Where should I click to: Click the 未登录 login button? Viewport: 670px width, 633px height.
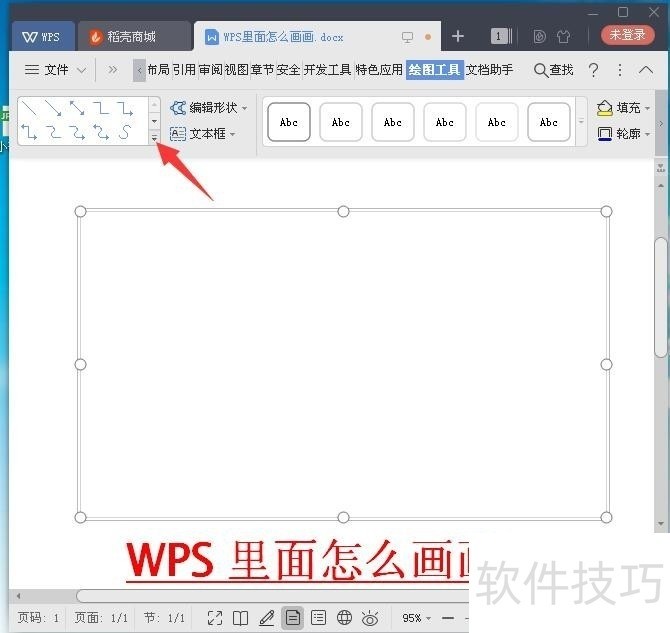627,35
